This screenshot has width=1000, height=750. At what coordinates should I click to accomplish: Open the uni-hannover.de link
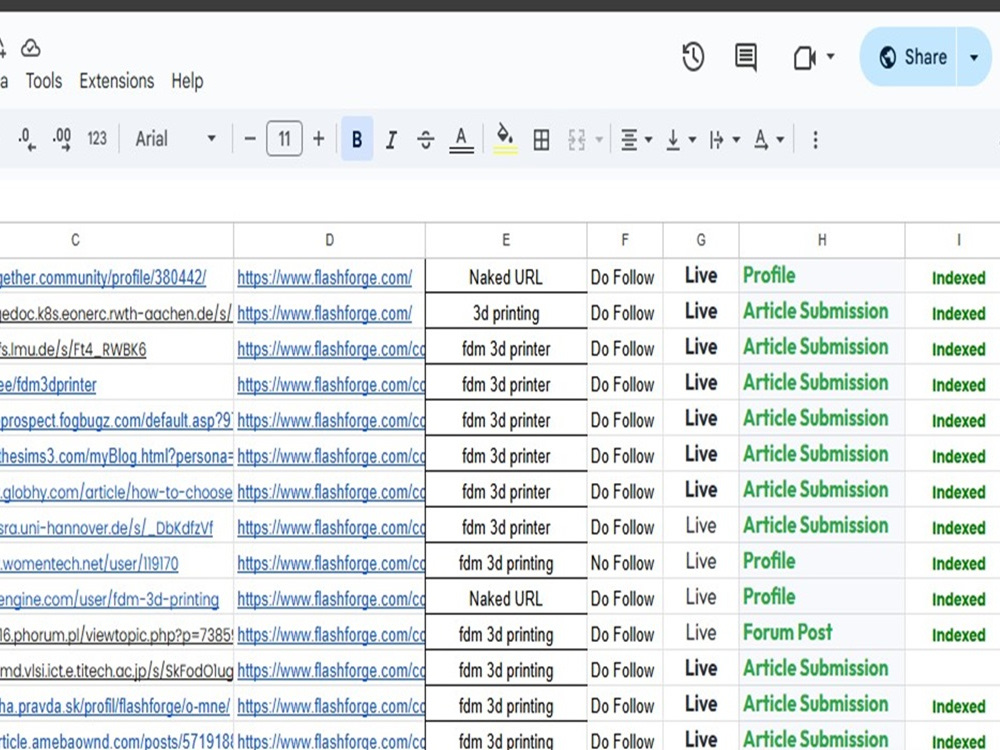[106, 527]
